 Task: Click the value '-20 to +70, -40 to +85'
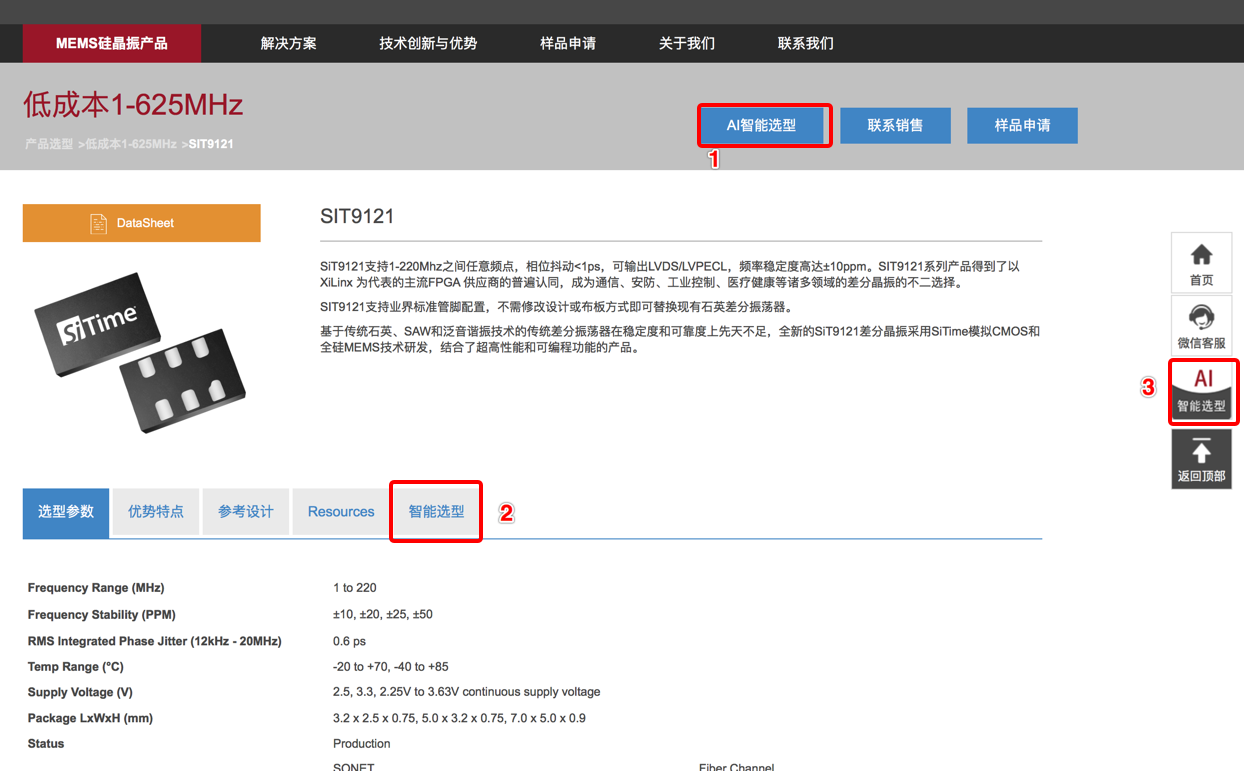click(x=391, y=666)
